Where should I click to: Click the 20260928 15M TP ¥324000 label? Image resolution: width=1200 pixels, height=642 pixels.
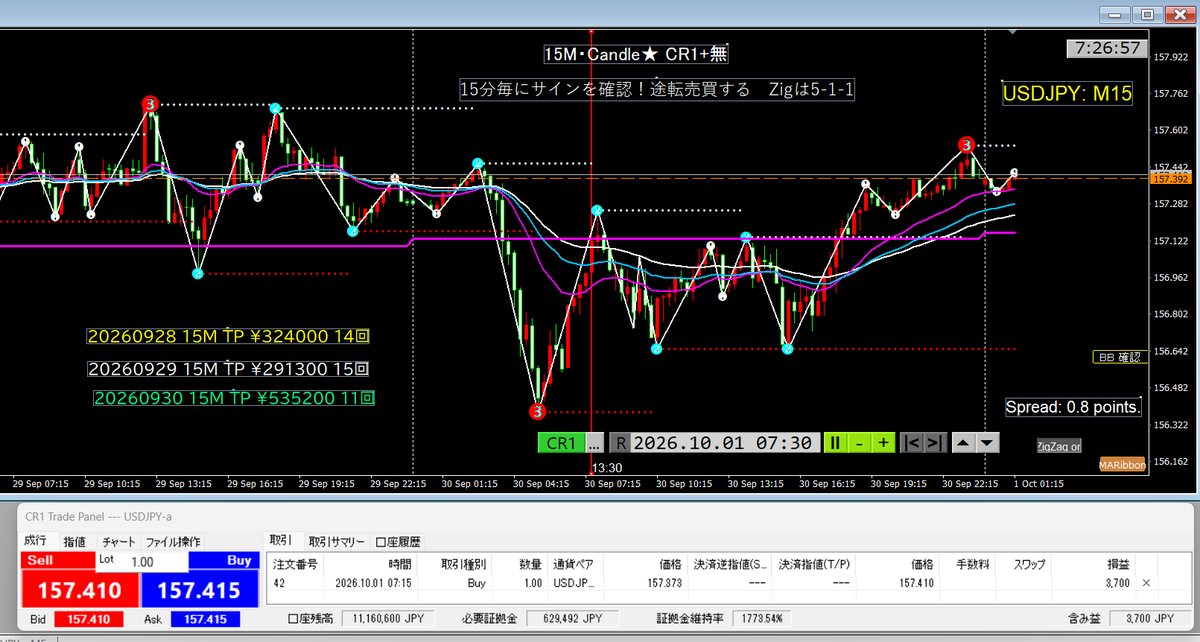point(230,336)
